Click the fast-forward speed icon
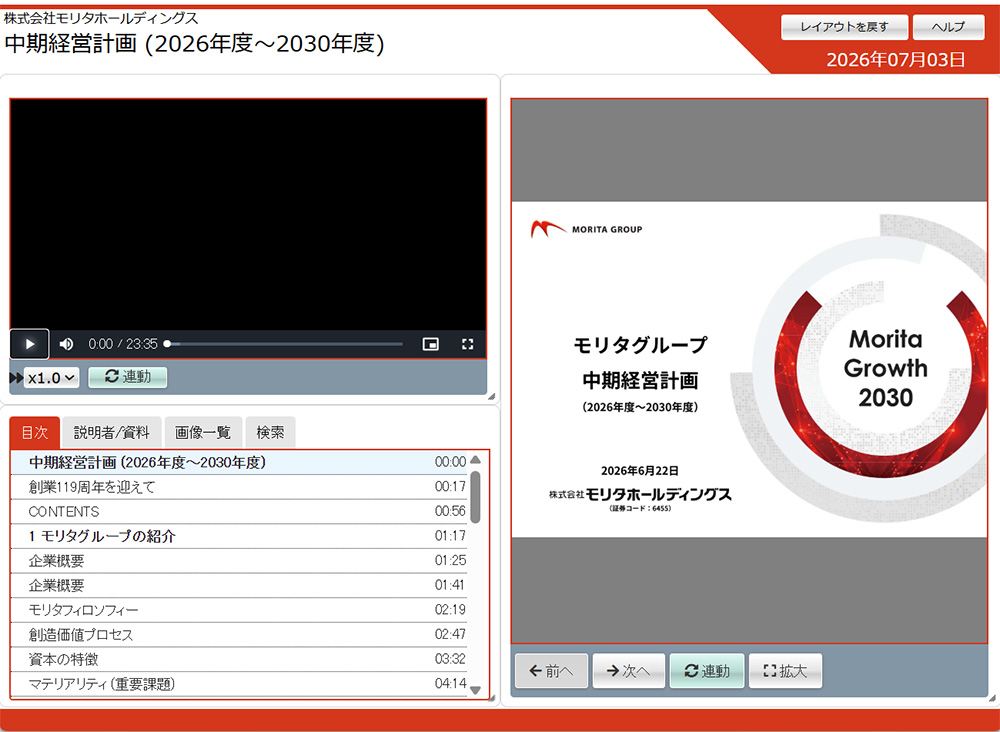Viewport: 1000px width, 732px height. click(x=16, y=378)
